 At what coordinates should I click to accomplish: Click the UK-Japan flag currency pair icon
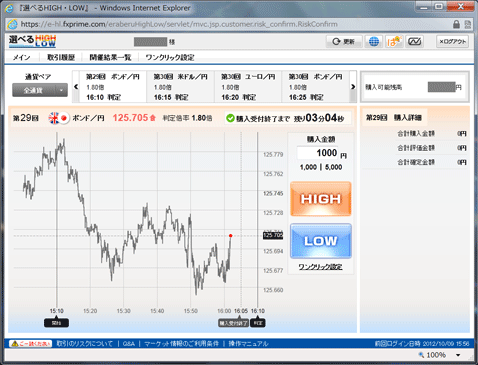(x=59, y=118)
